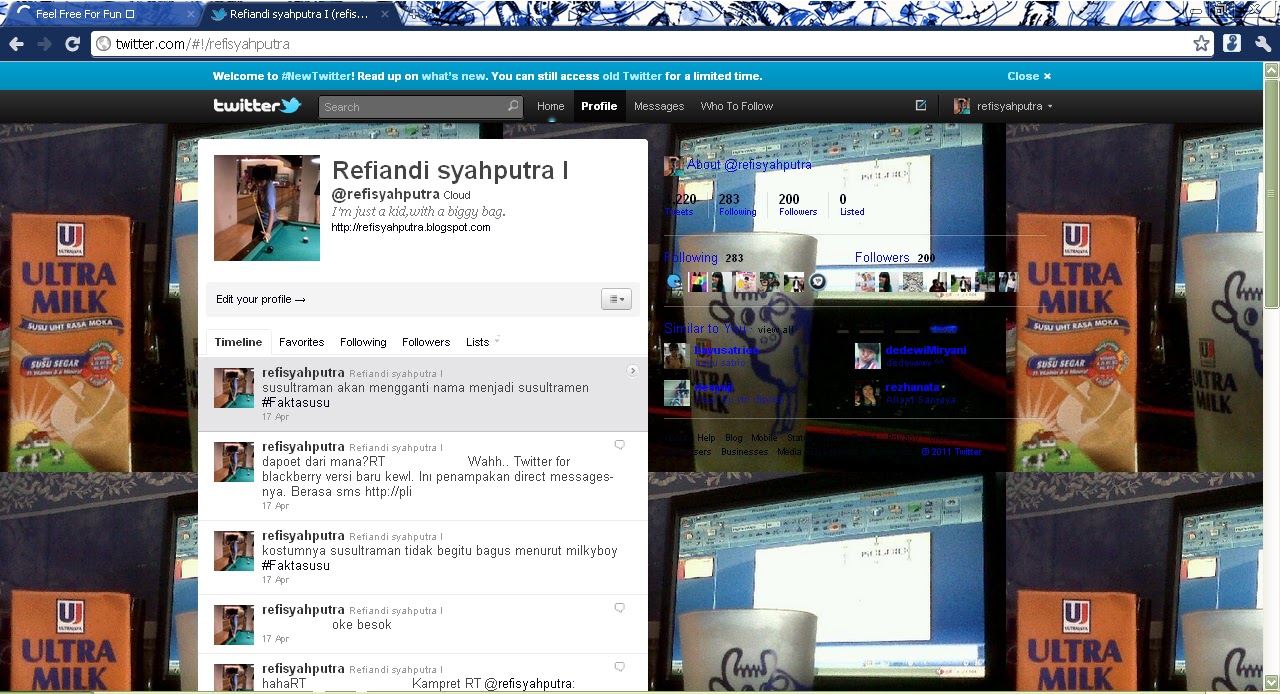Screen dimensions: 1280x694
Task: Open the rezhanata avatar picture
Action: 868,393
